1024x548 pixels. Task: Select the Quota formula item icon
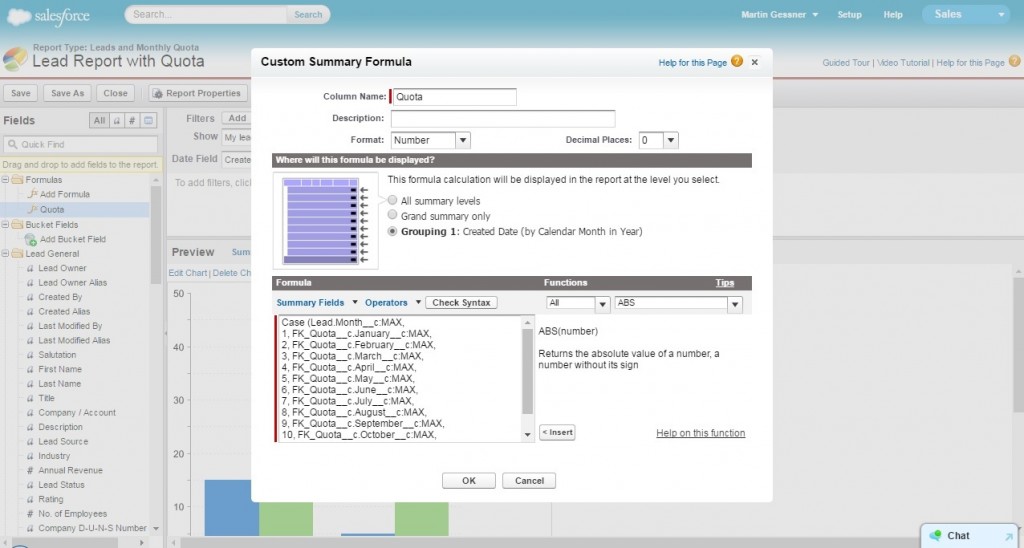click(32, 210)
